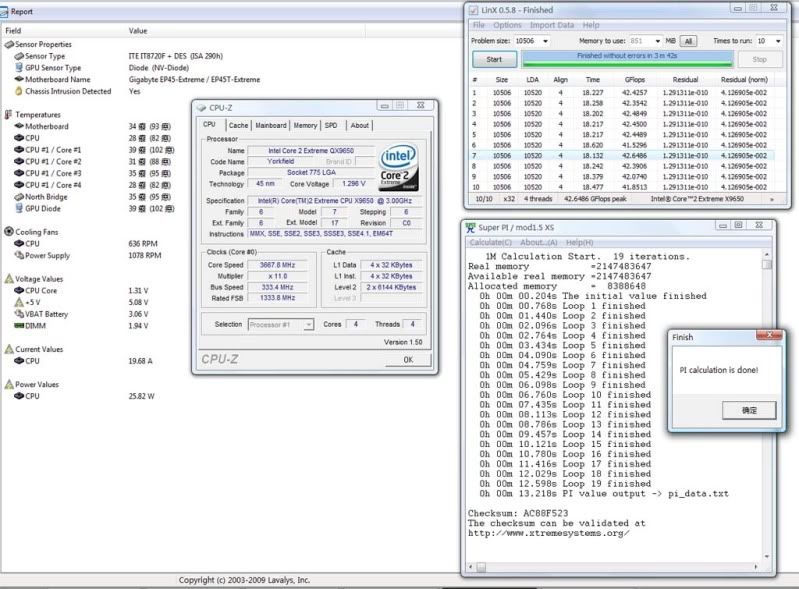Viewport: 799px width, 589px height.
Task: Open the File menu in LinX
Action: point(479,25)
